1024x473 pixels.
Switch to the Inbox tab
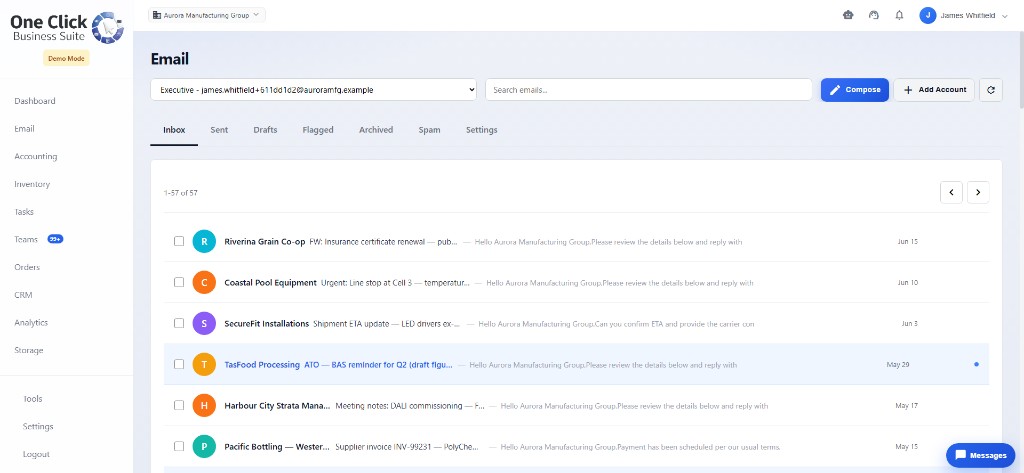pos(174,130)
